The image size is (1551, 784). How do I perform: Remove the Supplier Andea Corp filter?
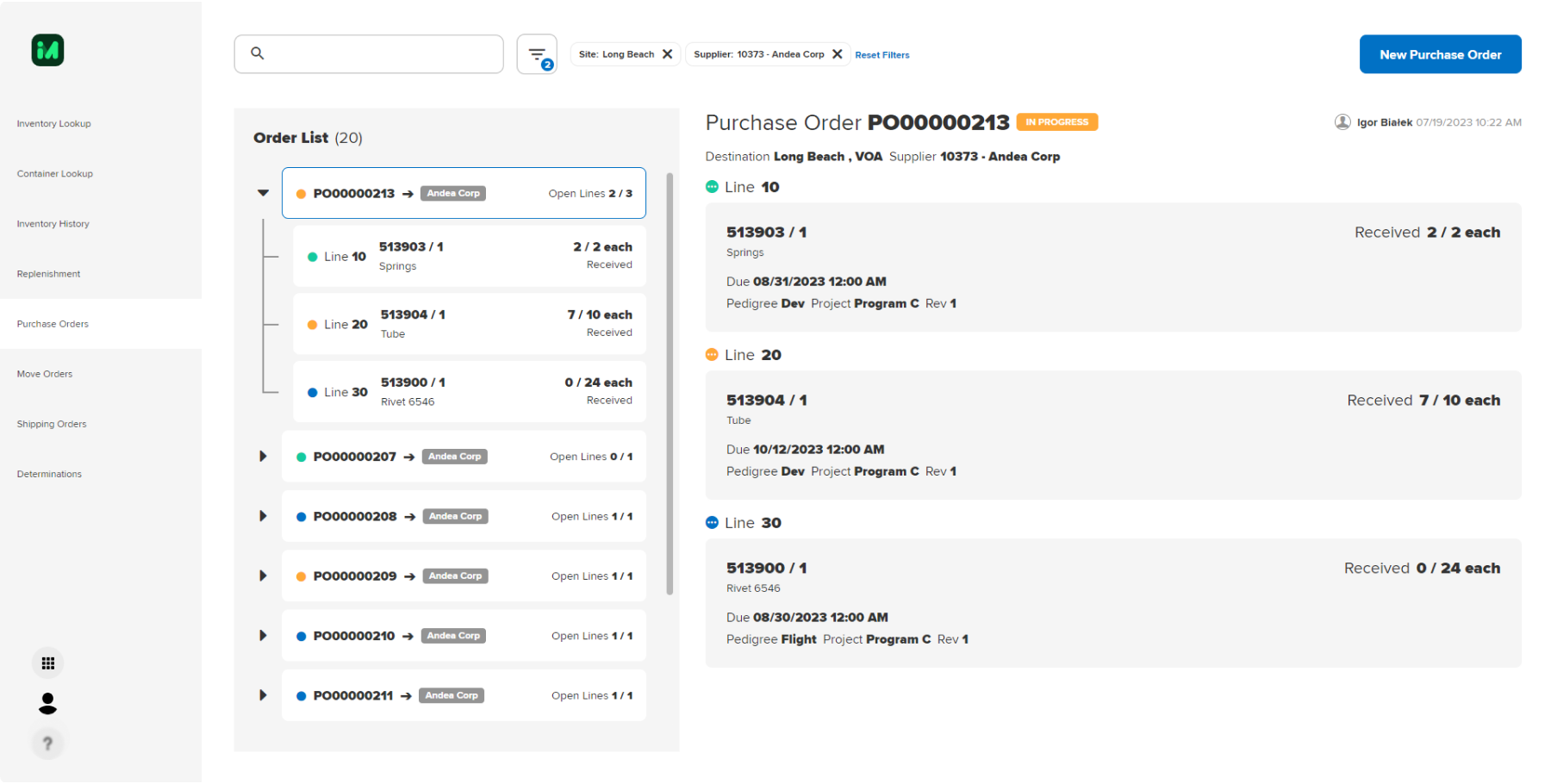click(x=837, y=54)
